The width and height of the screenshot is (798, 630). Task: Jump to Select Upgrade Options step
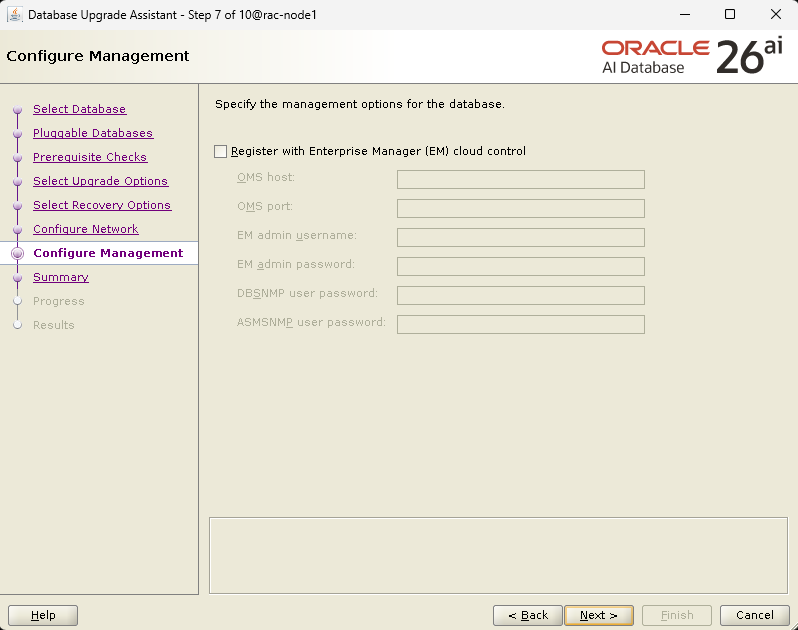click(x=100, y=181)
